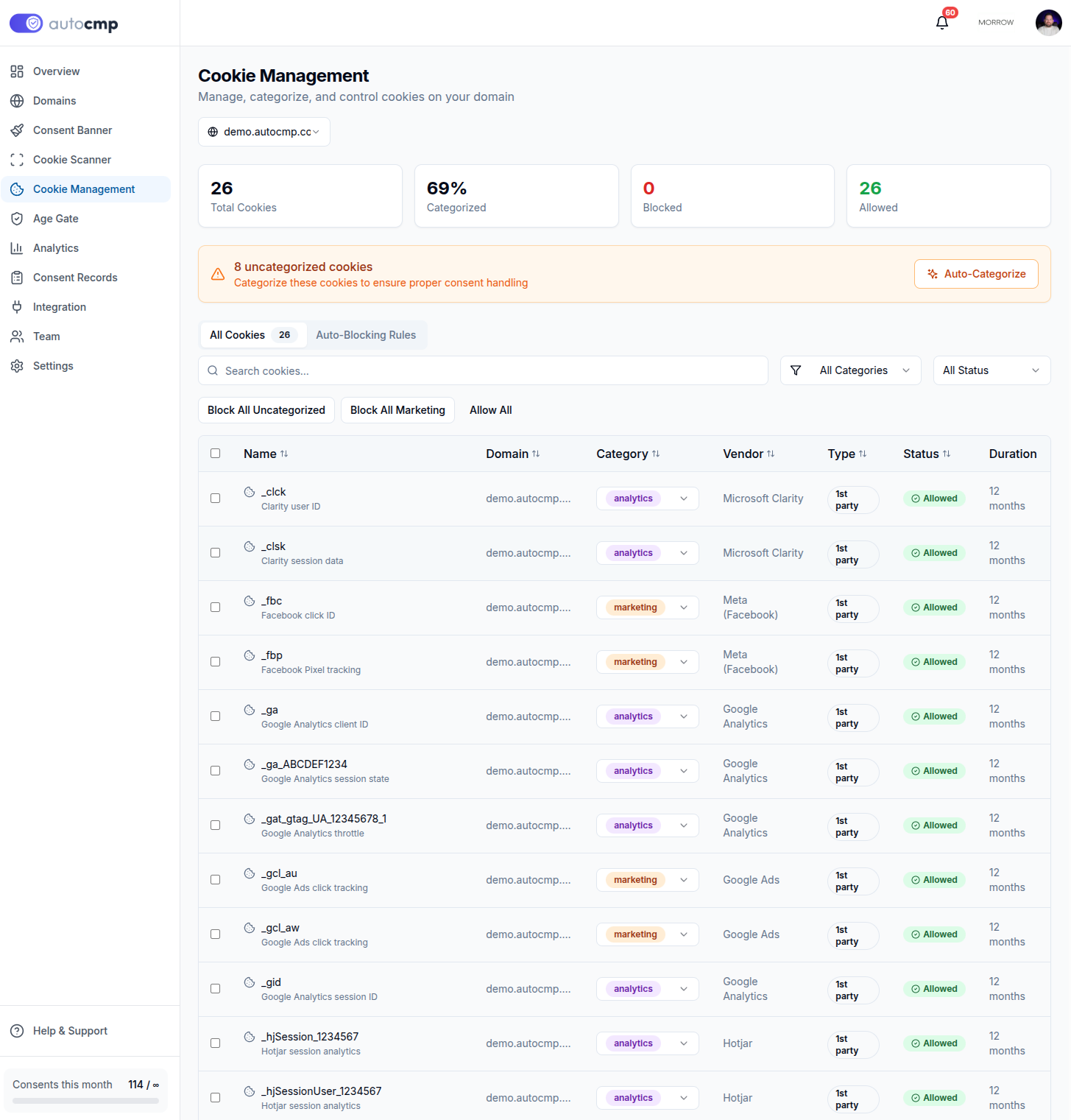Sort by Domain column arrows
The width and height of the screenshot is (1071, 1120).
coord(536,454)
